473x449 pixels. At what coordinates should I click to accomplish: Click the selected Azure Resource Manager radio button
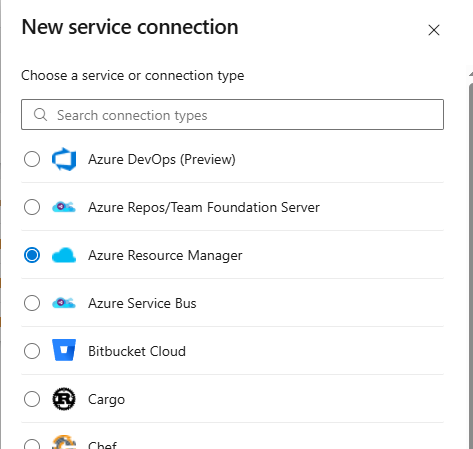[x=32, y=255]
